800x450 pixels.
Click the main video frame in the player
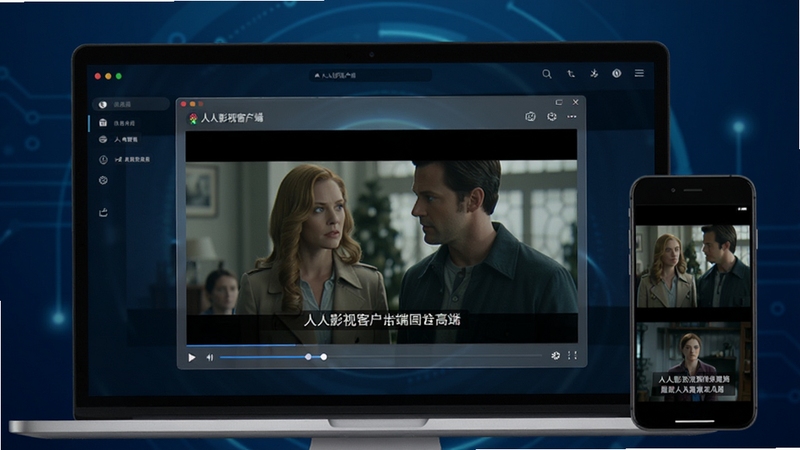click(x=382, y=237)
